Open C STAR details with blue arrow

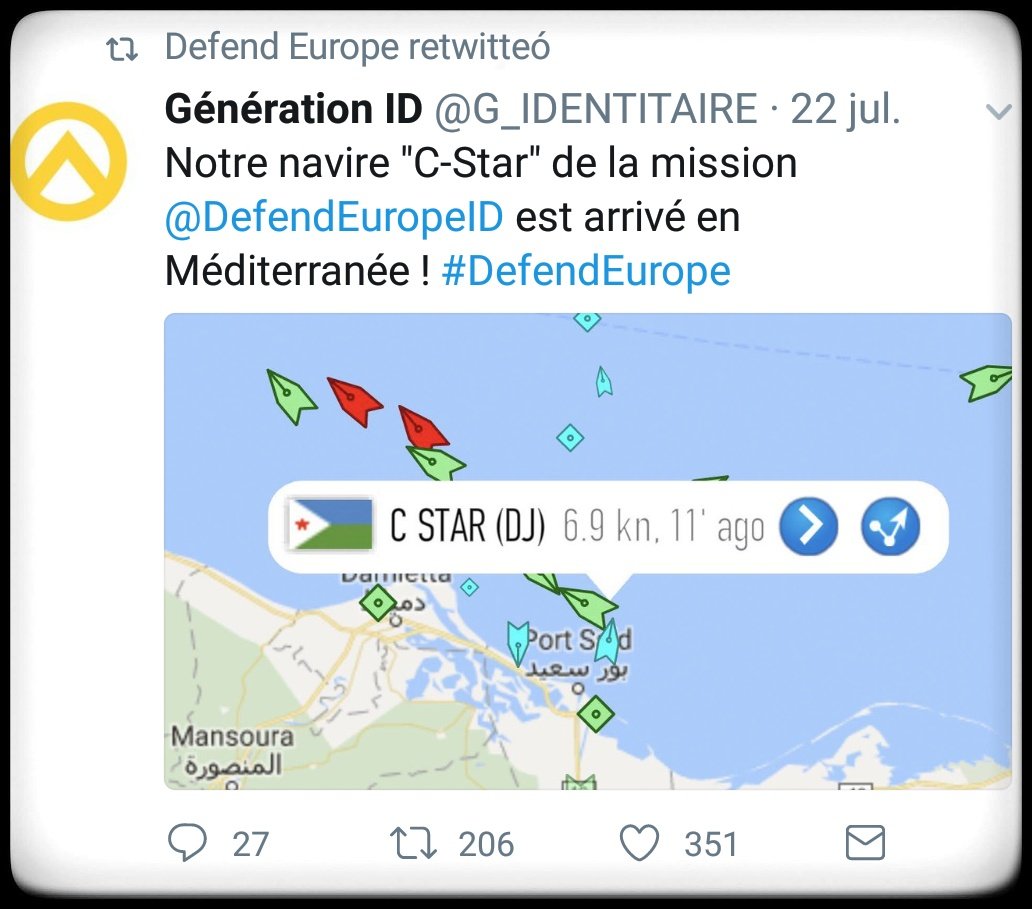tap(807, 526)
